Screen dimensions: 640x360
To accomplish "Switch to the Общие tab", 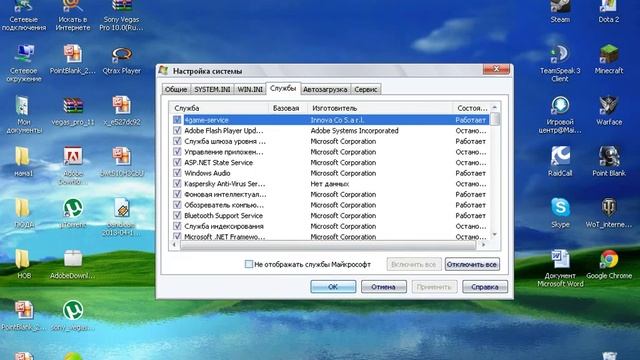I will pyautogui.click(x=176, y=89).
